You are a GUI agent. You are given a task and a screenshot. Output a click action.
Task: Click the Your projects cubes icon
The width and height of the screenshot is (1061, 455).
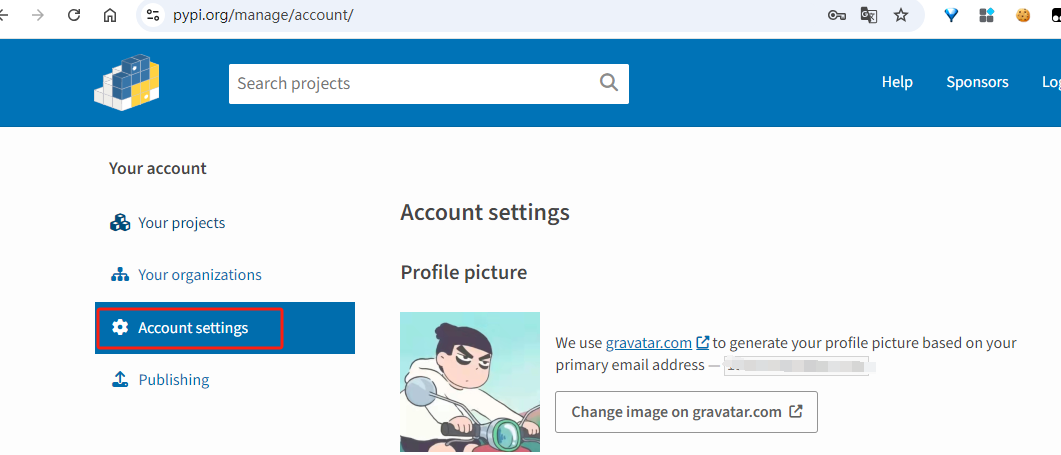click(x=120, y=223)
